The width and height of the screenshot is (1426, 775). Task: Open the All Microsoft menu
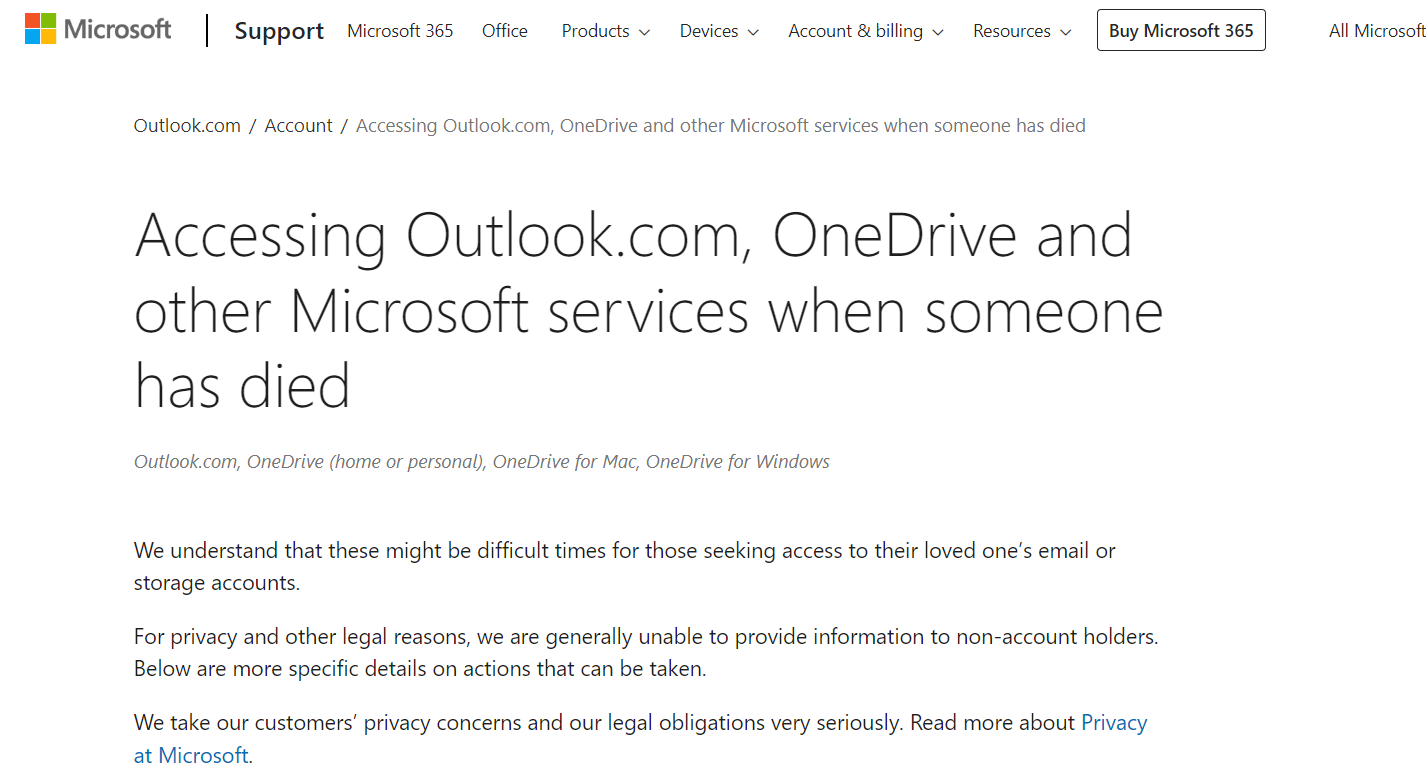point(1377,31)
